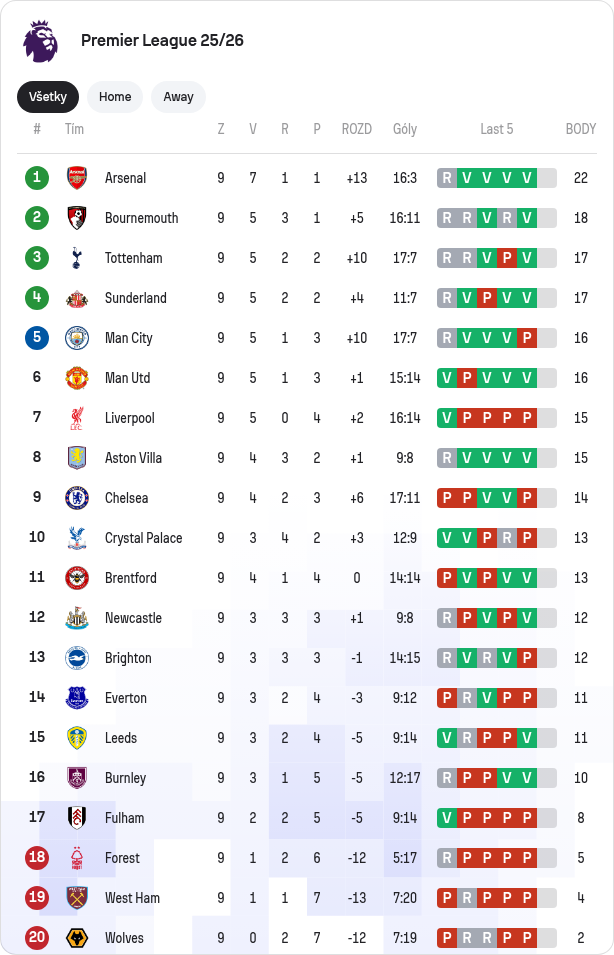Click the red position 18 badge
This screenshot has width=614, height=955.
click(x=37, y=858)
